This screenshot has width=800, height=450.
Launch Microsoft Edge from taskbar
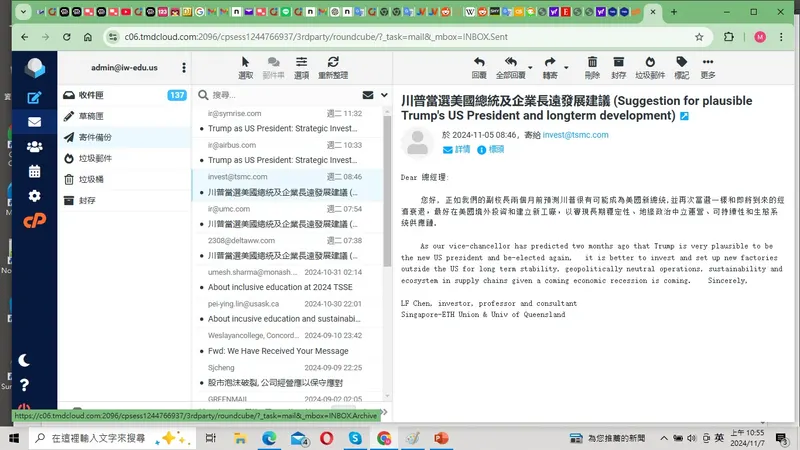coord(269,438)
